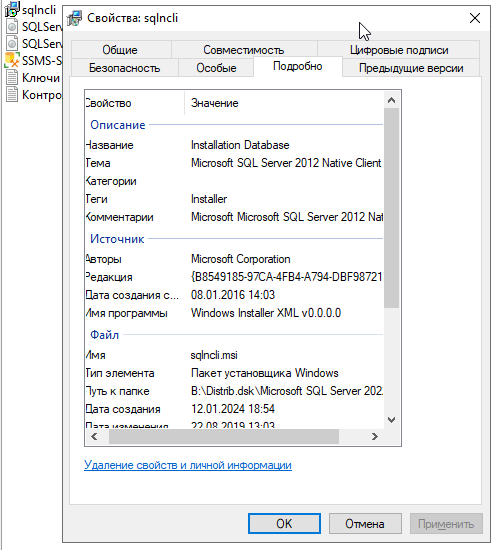Select the '12.01.2024 18:54' creation date
The width and height of the screenshot is (494, 550).
point(233,409)
